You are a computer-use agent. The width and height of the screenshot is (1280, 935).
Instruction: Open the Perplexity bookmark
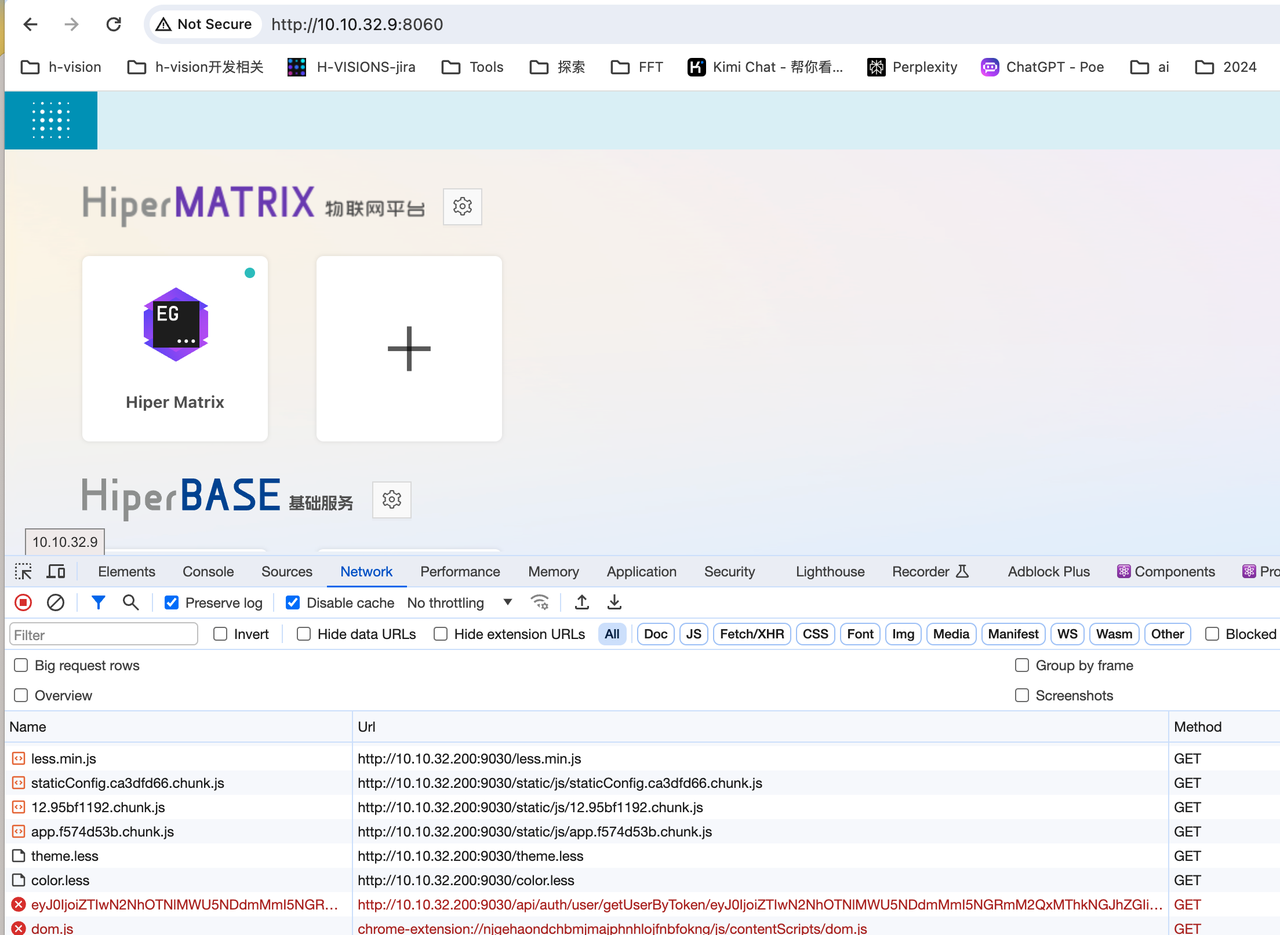coord(912,67)
